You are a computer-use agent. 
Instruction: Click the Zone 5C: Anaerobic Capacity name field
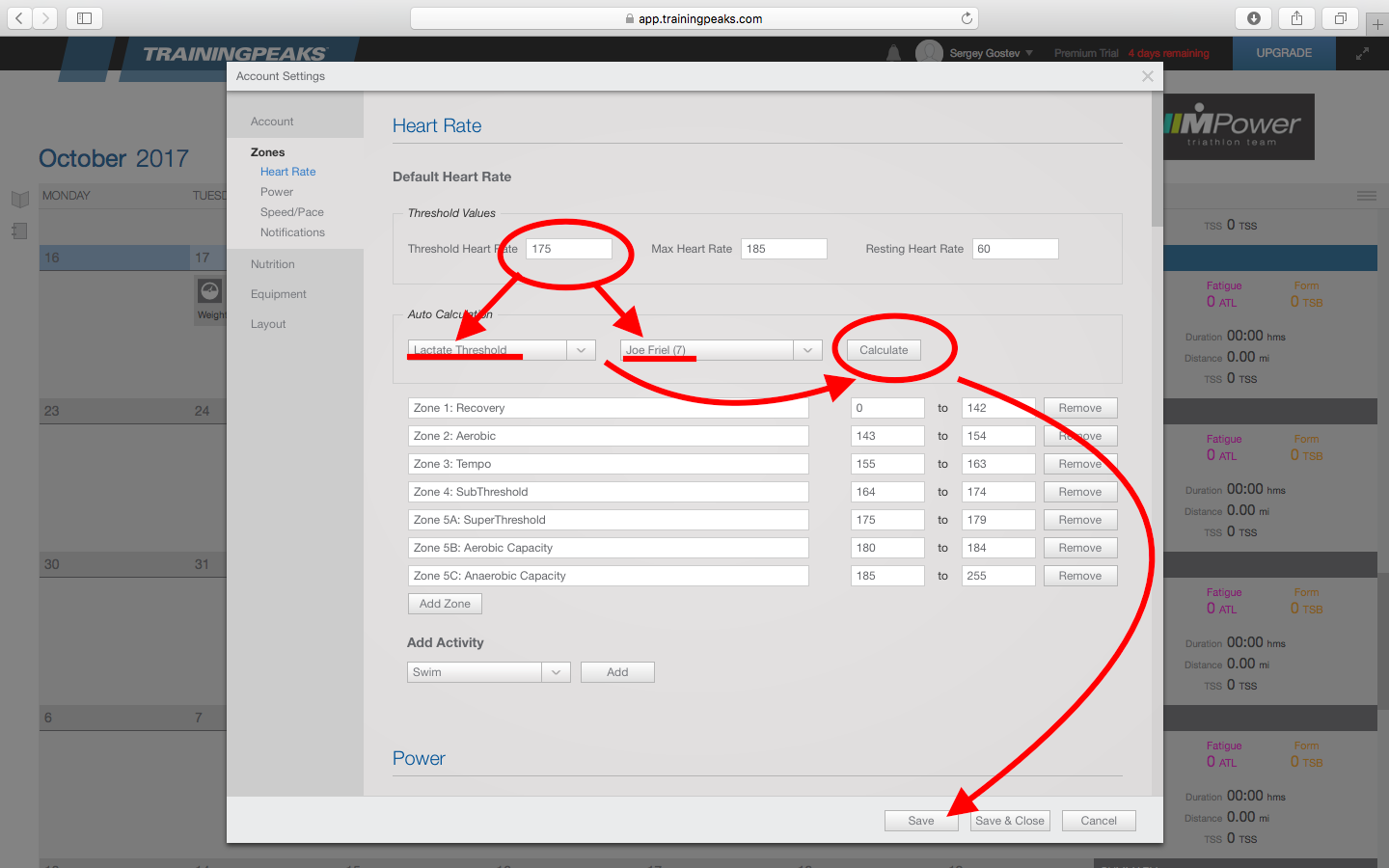tap(608, 576)
